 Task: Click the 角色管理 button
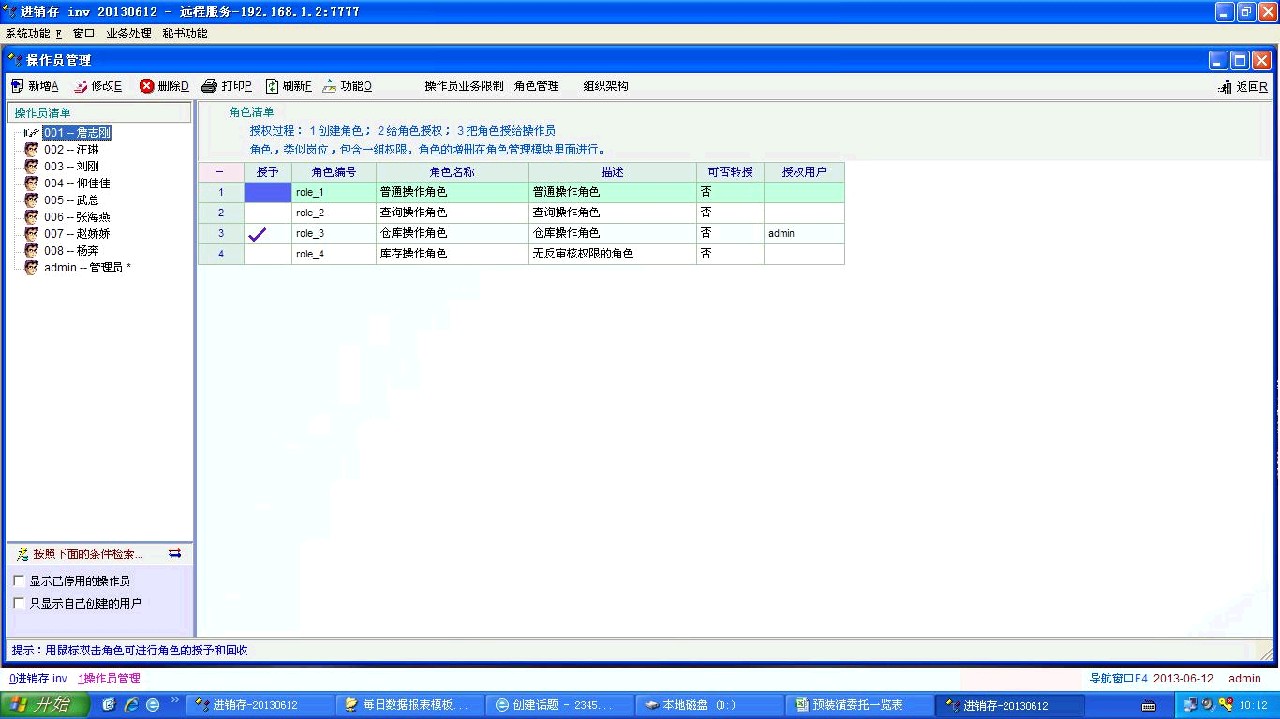click(536, 86)
